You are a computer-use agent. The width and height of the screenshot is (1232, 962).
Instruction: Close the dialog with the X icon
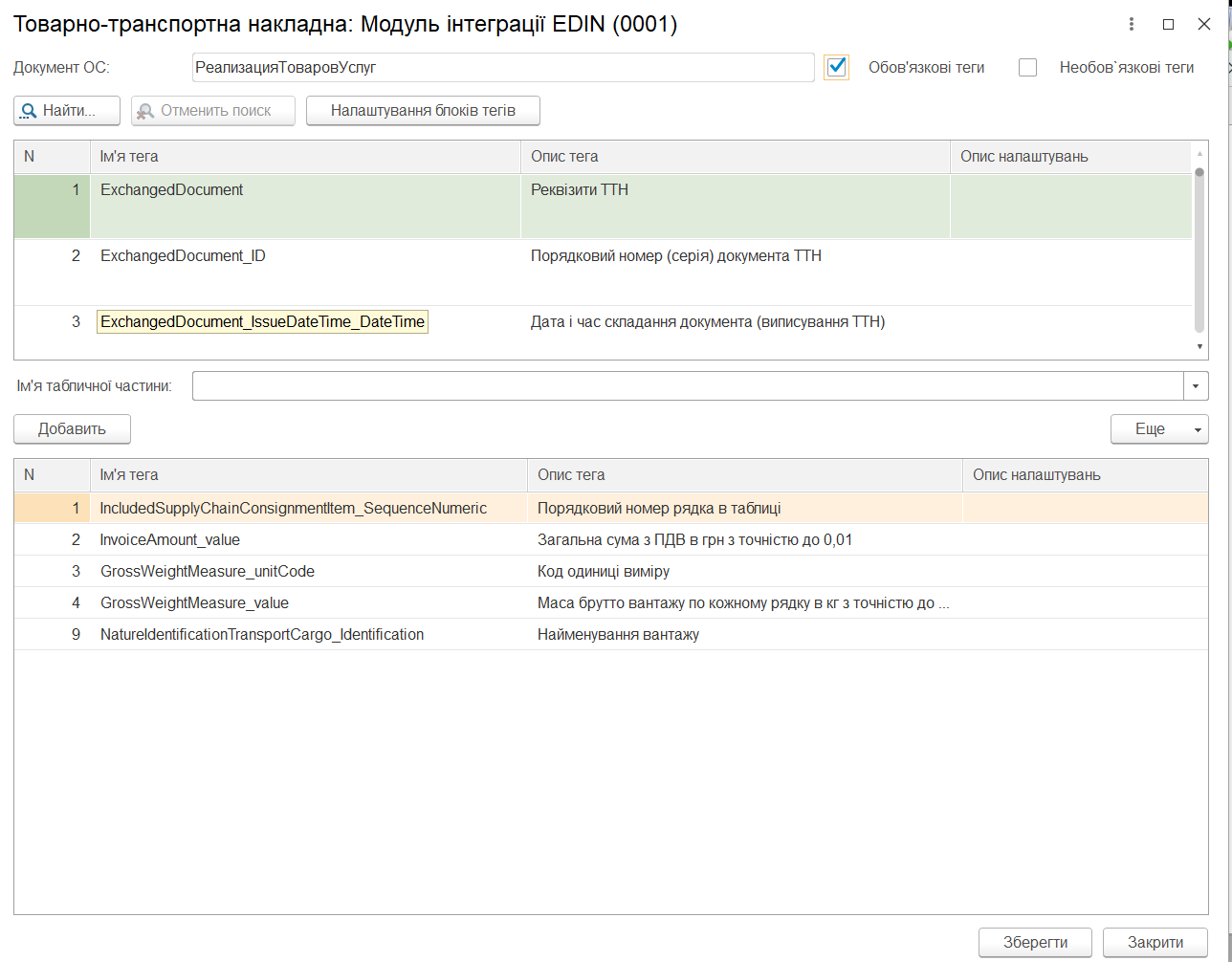[x=1203, y=25]
